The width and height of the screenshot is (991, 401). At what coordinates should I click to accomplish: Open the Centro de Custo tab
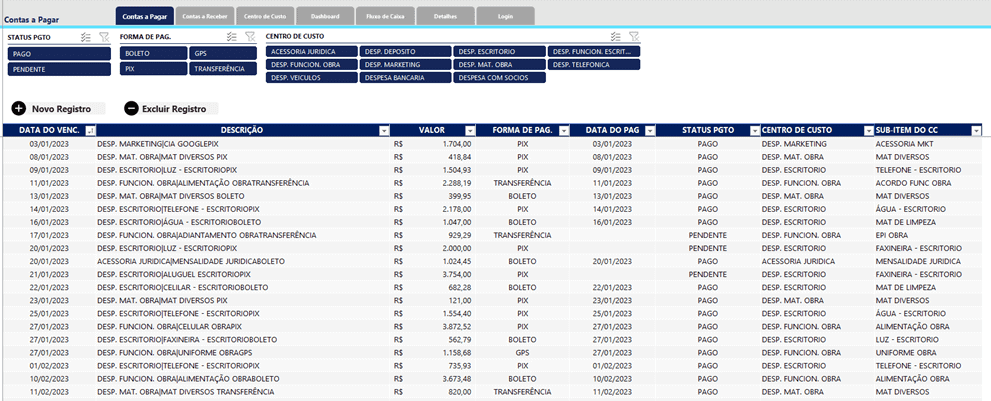pyautogui.click(x=265, y=16)
